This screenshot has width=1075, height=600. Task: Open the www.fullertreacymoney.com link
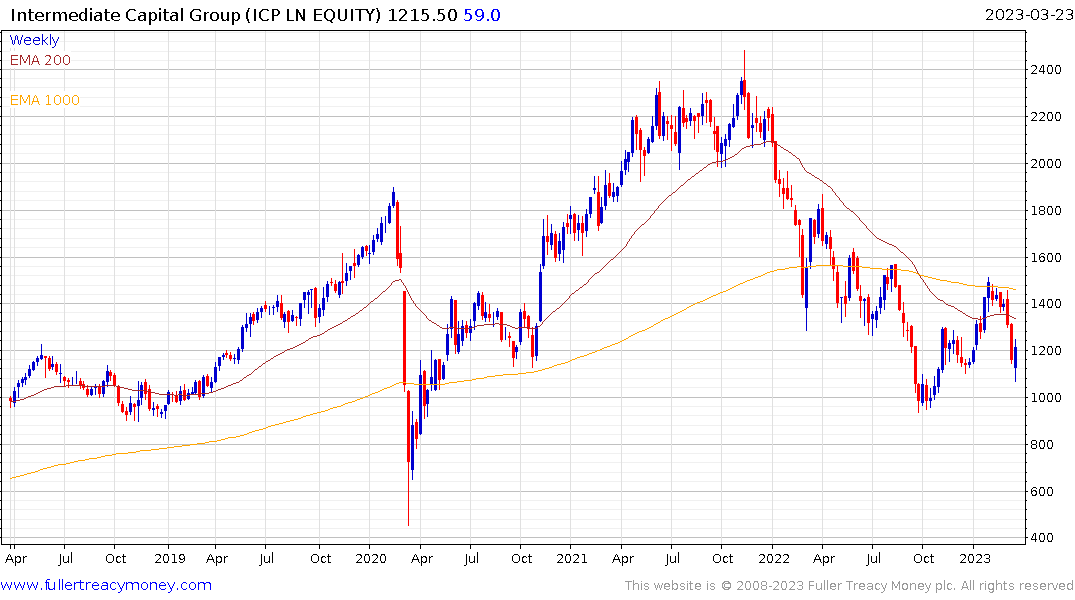click(106, 585)
